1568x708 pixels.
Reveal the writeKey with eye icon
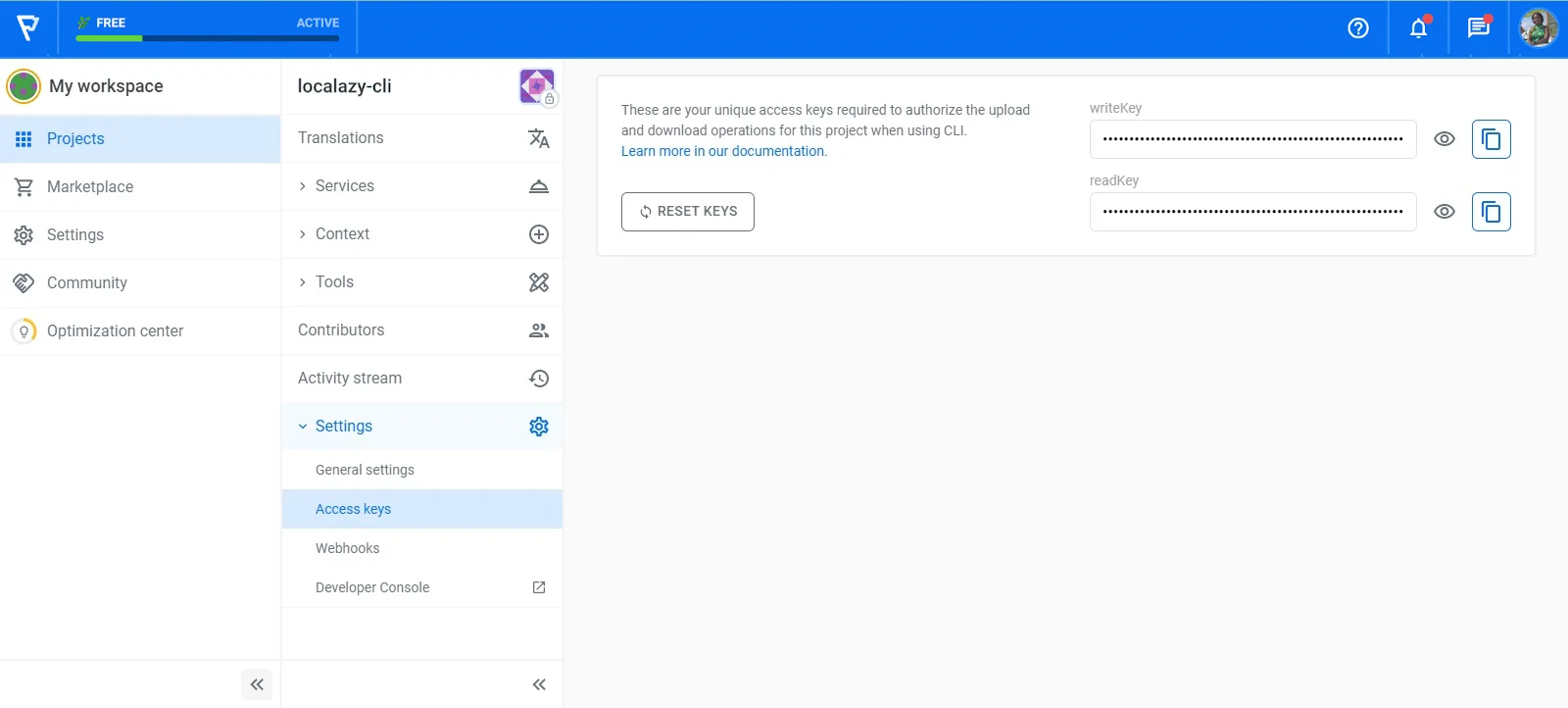pos(1444,139)
